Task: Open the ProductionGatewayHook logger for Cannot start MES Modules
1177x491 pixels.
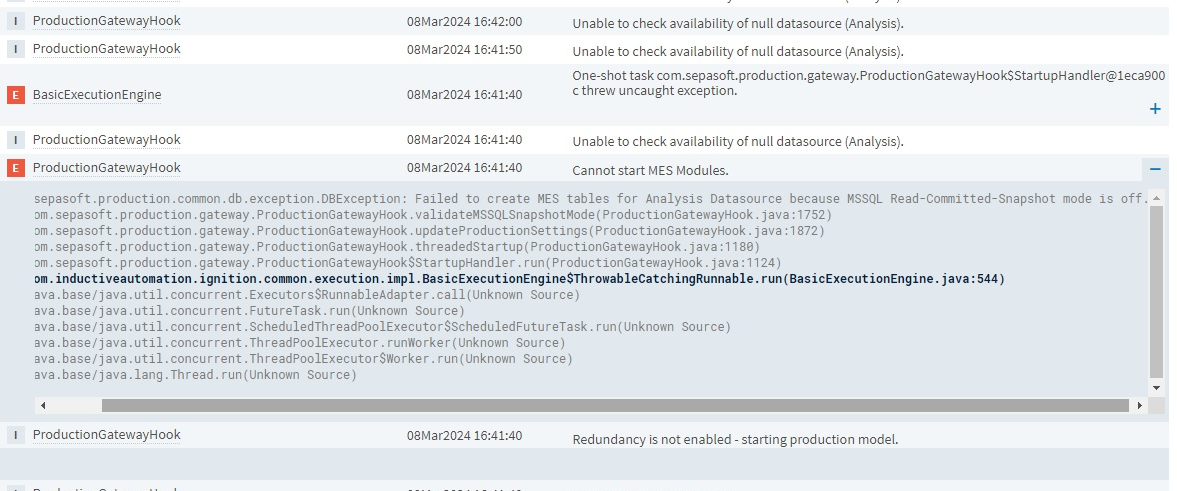Action: (106, 168)
